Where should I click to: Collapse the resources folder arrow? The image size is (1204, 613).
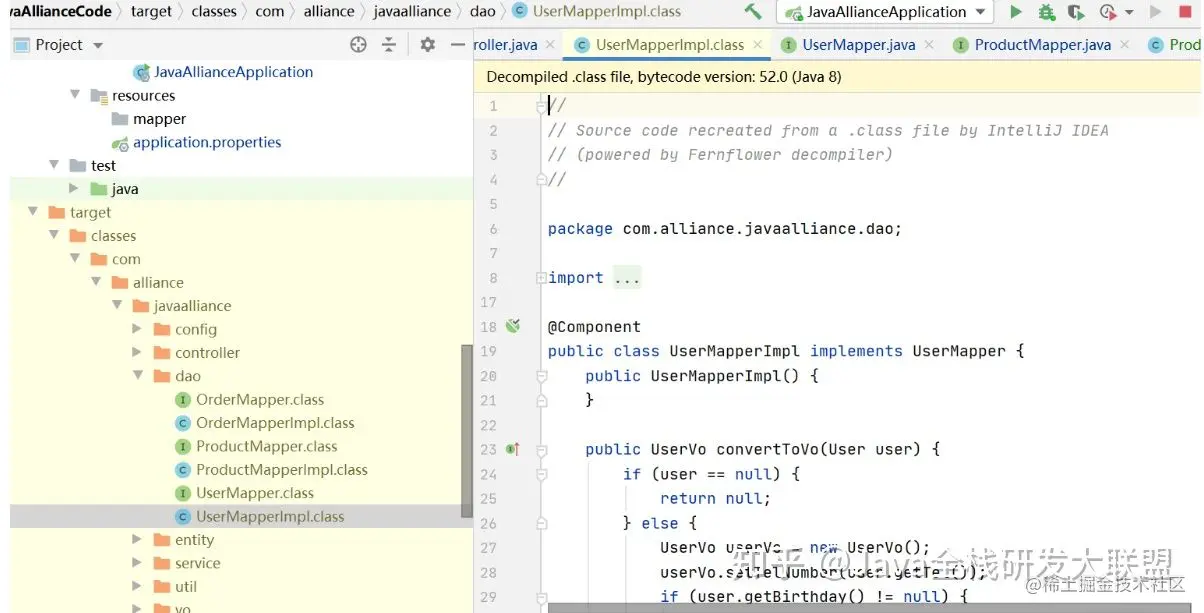click(x=75, y=95)
